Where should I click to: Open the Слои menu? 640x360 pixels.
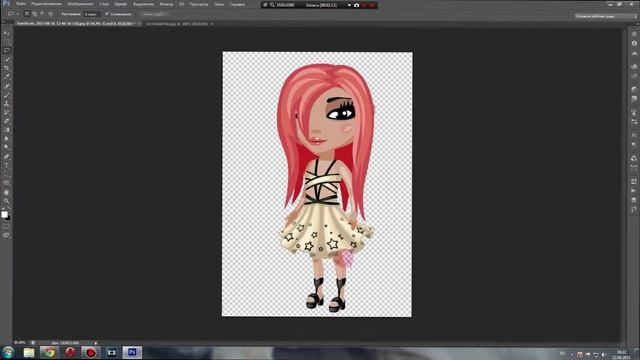coord(104,4)
